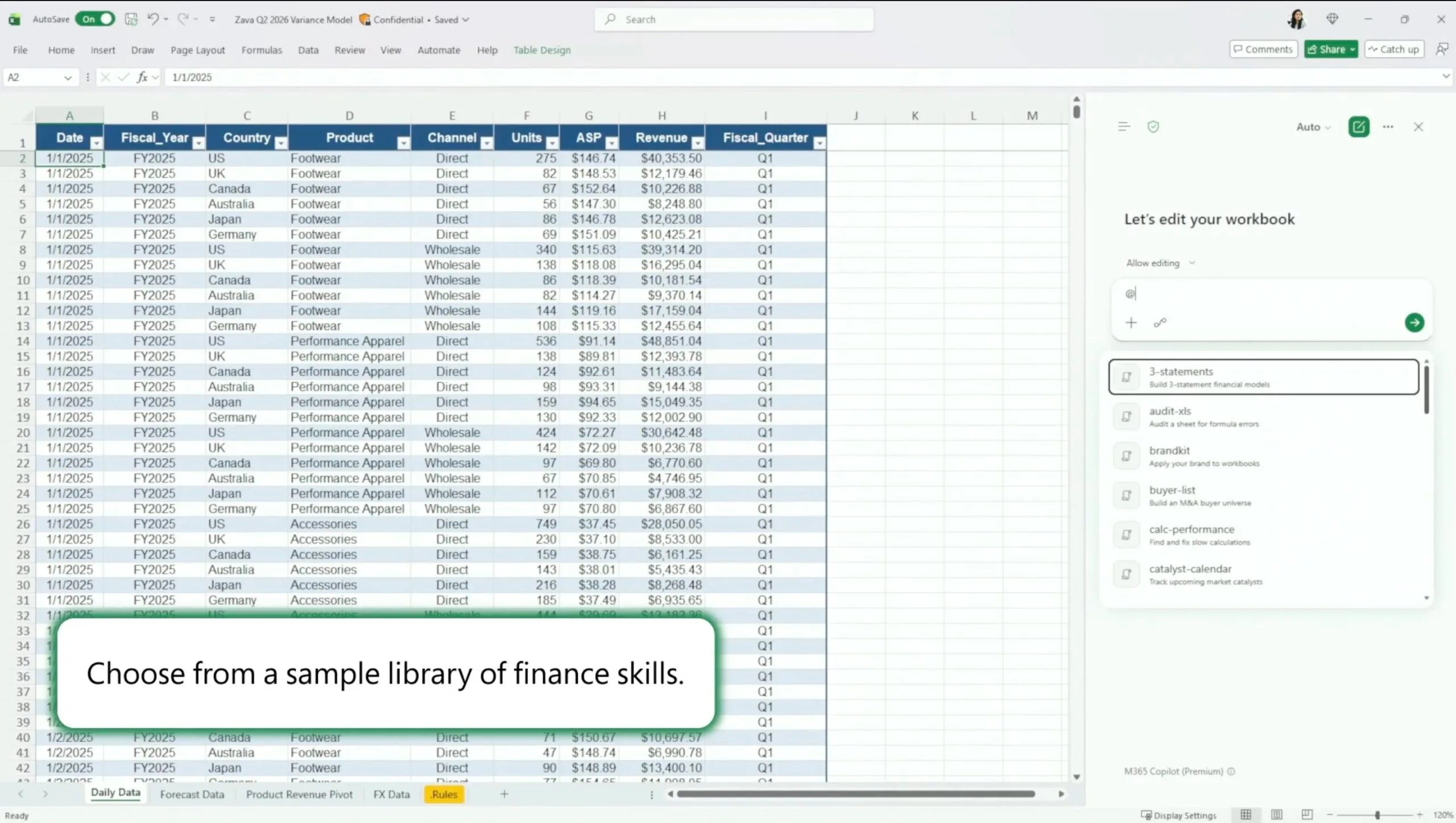
Task: Select the buyer-list skill
Action: [x=1264, y=495]
